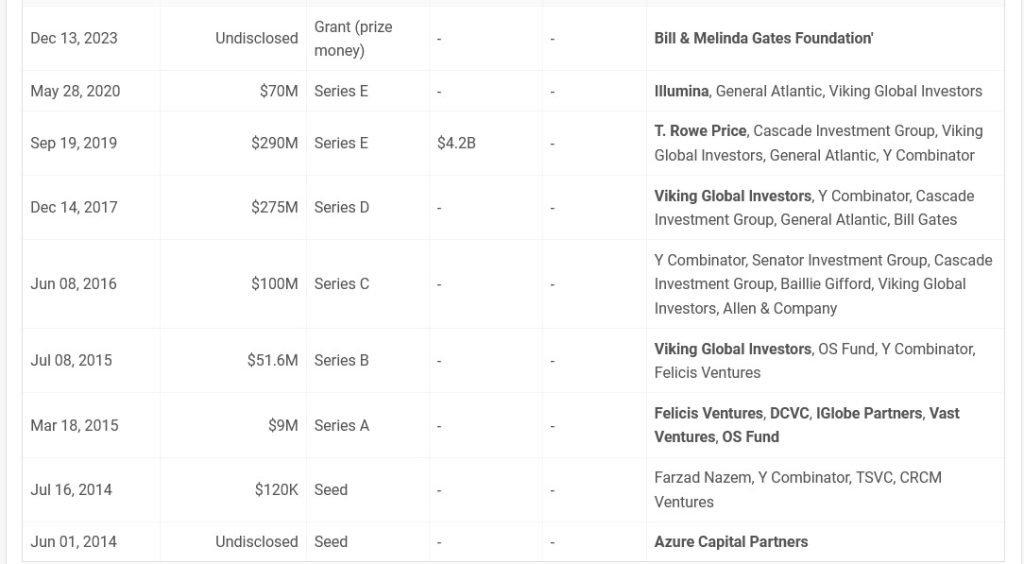Open the Azure Capital Partners investor entry
Screen dimensions: 1024x564
(x=731, y=542)
